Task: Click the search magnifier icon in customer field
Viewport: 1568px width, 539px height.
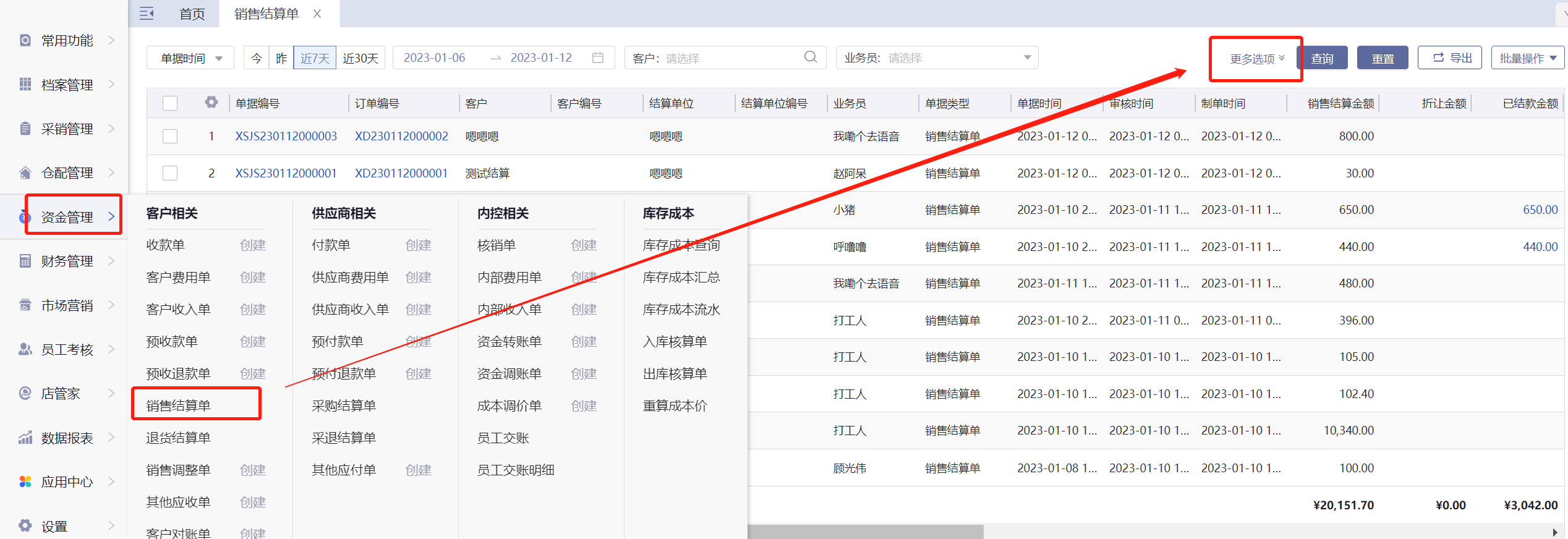Action: click(x=810, y=57)
